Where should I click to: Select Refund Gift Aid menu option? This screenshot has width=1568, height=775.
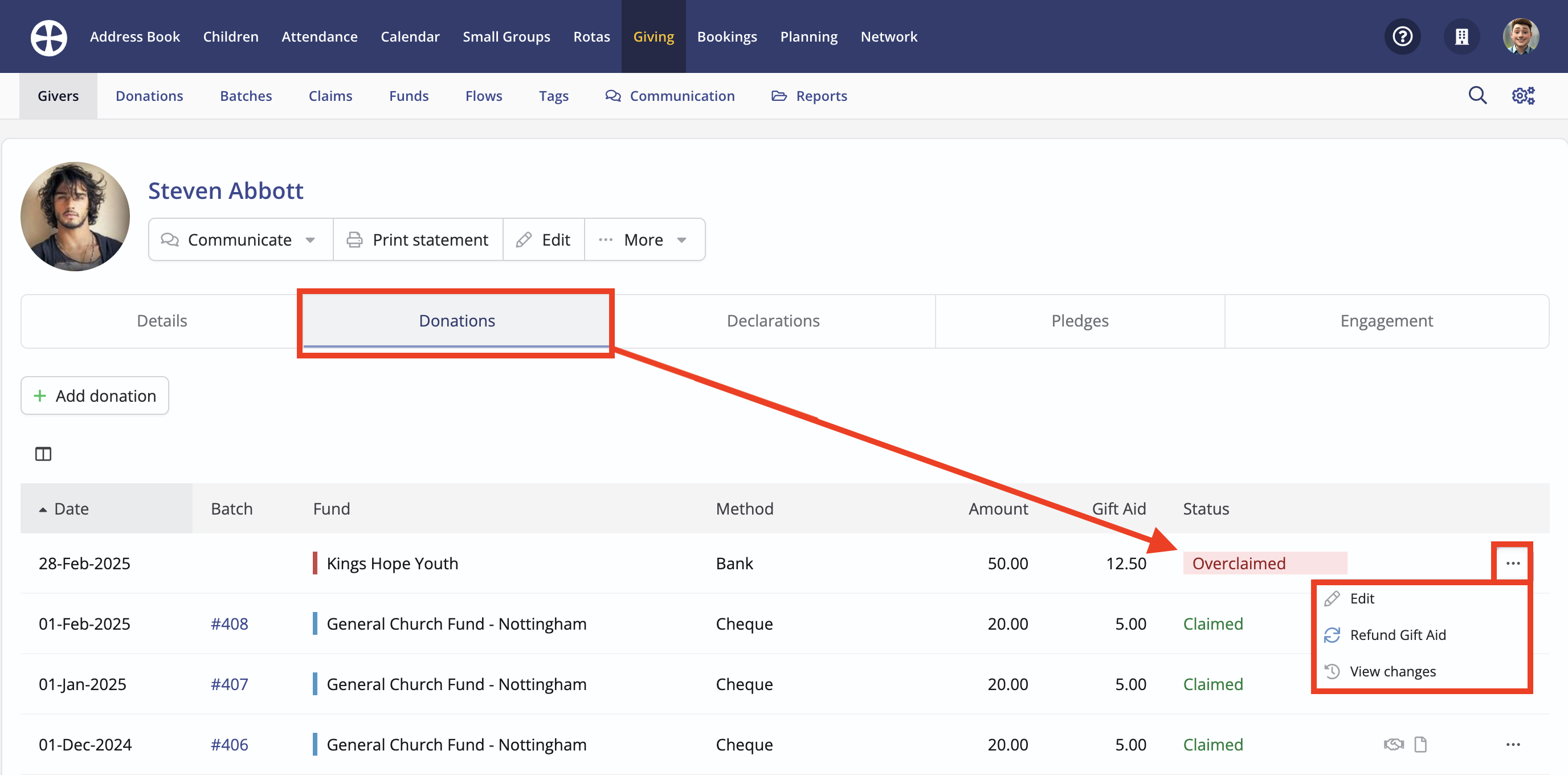(x=1397, y=635)
